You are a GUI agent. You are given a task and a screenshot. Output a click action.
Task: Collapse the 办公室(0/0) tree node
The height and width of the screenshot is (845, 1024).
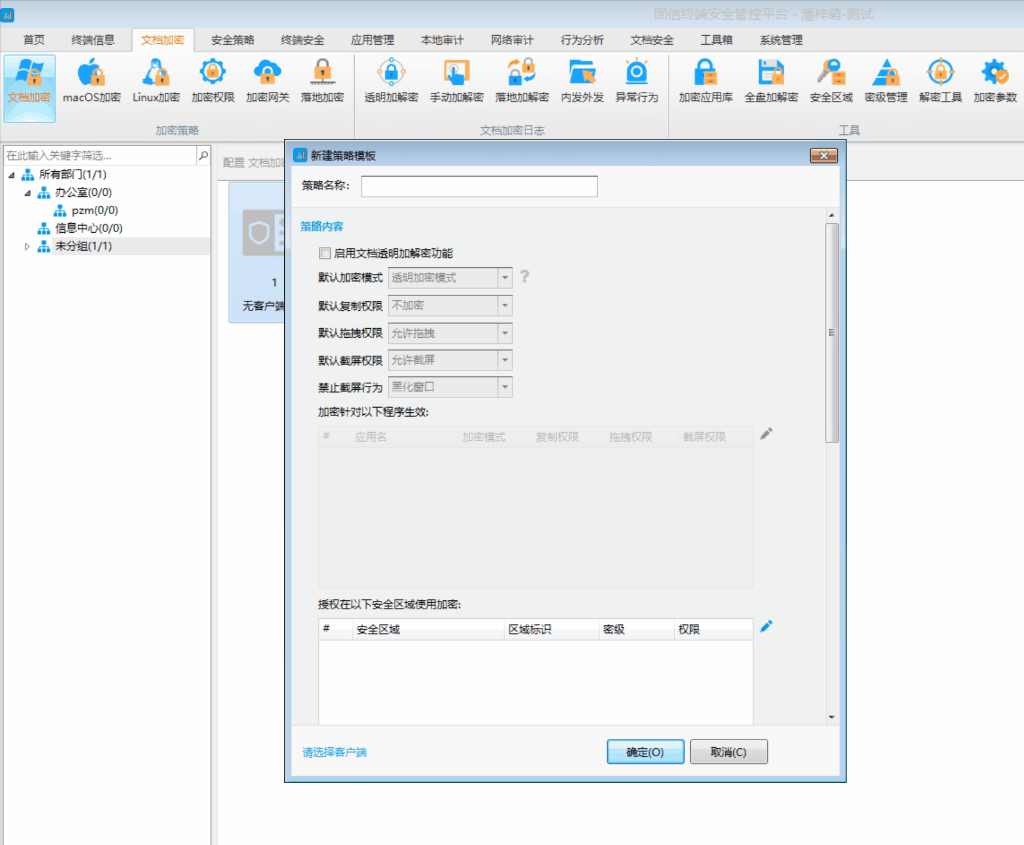[x=28, y=193]
